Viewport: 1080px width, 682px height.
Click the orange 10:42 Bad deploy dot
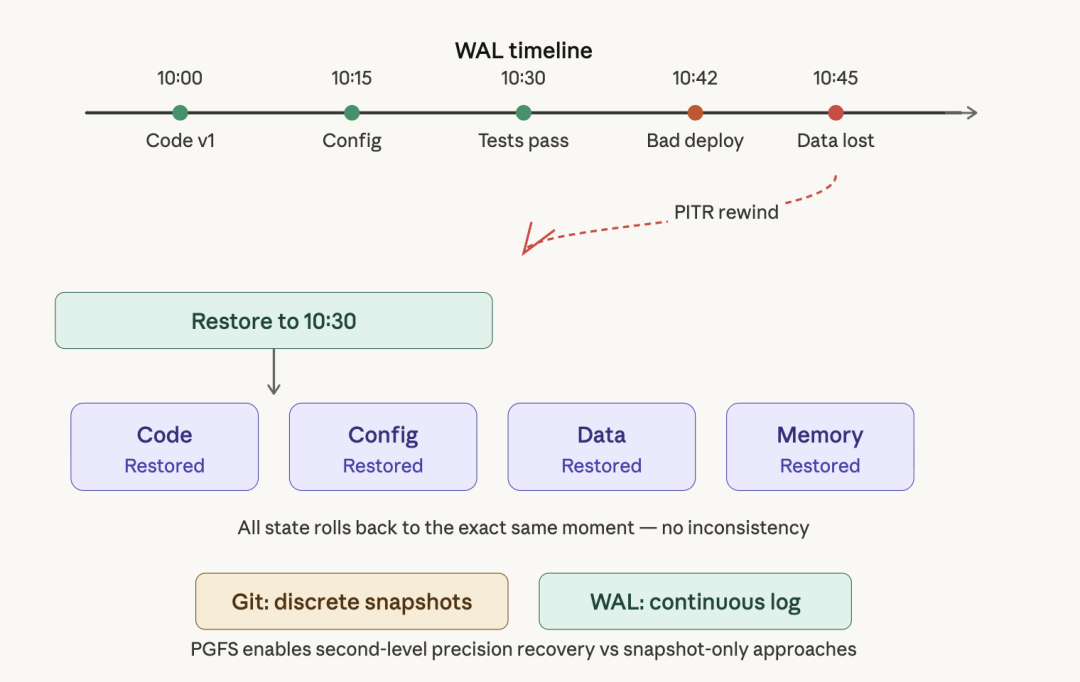[x=695, y=113]
